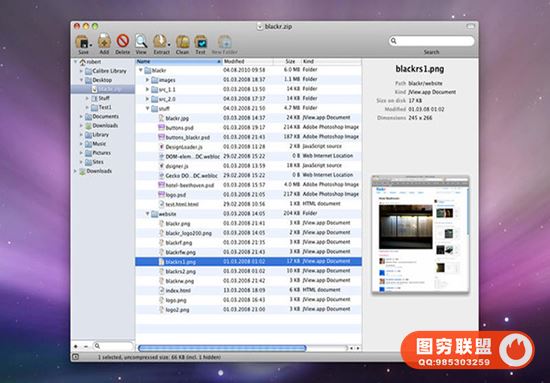Screen dimensions: 550x383
Task: Sort by the Modified column header
Action: point(248,61)
